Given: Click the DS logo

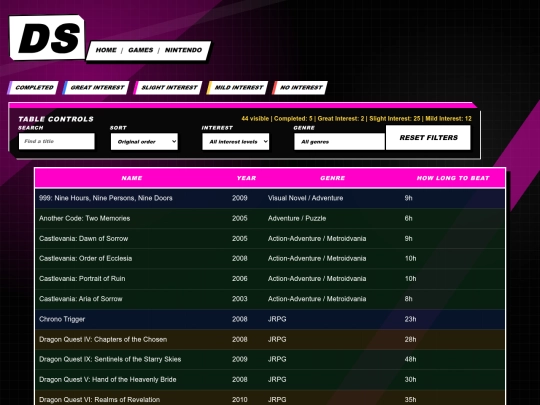Looking at the screenshot, I should (x=47, y=37).
